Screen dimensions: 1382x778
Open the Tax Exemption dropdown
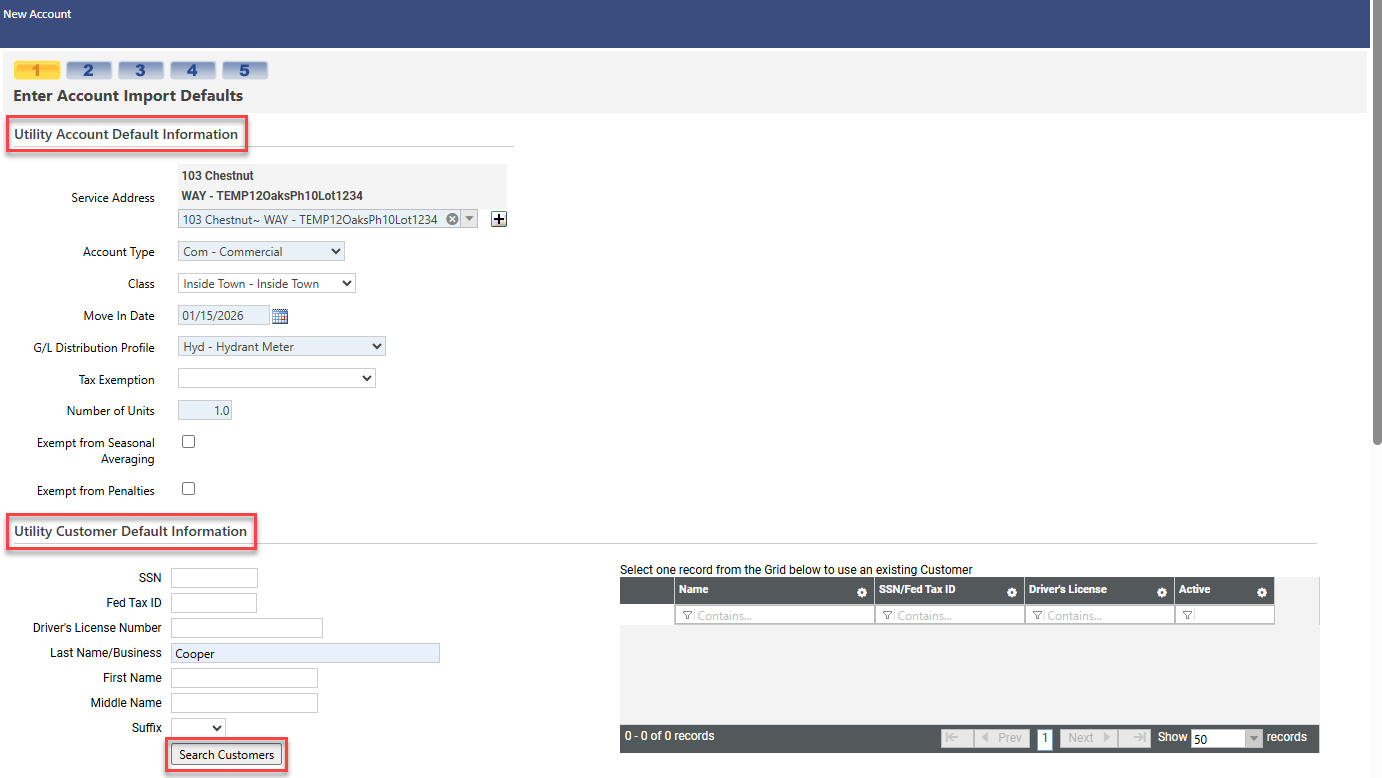(x=276, y=379)
